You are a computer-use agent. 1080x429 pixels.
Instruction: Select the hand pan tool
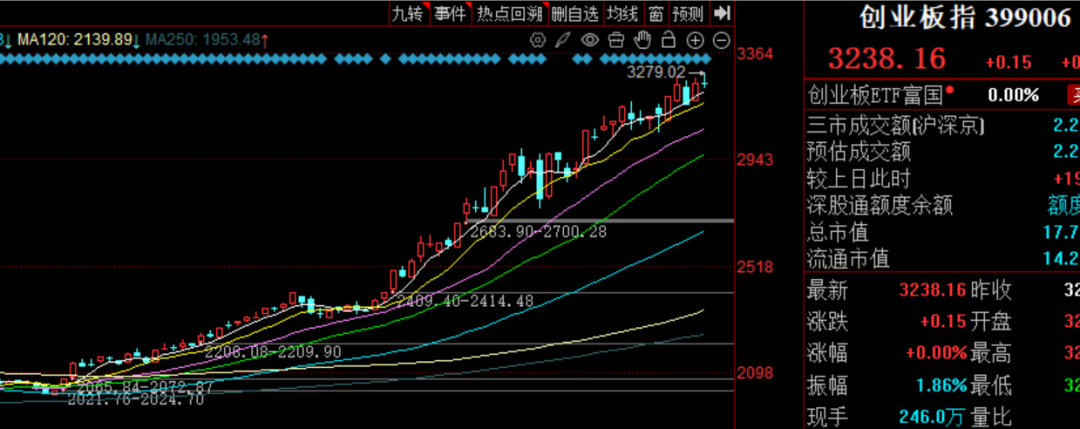643,40
